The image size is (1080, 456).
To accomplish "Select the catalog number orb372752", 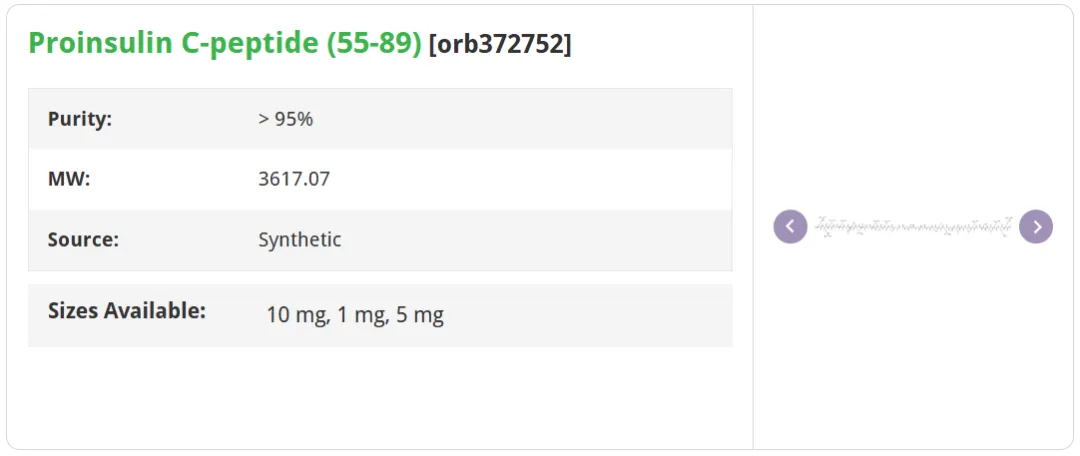I will [499, 44].
